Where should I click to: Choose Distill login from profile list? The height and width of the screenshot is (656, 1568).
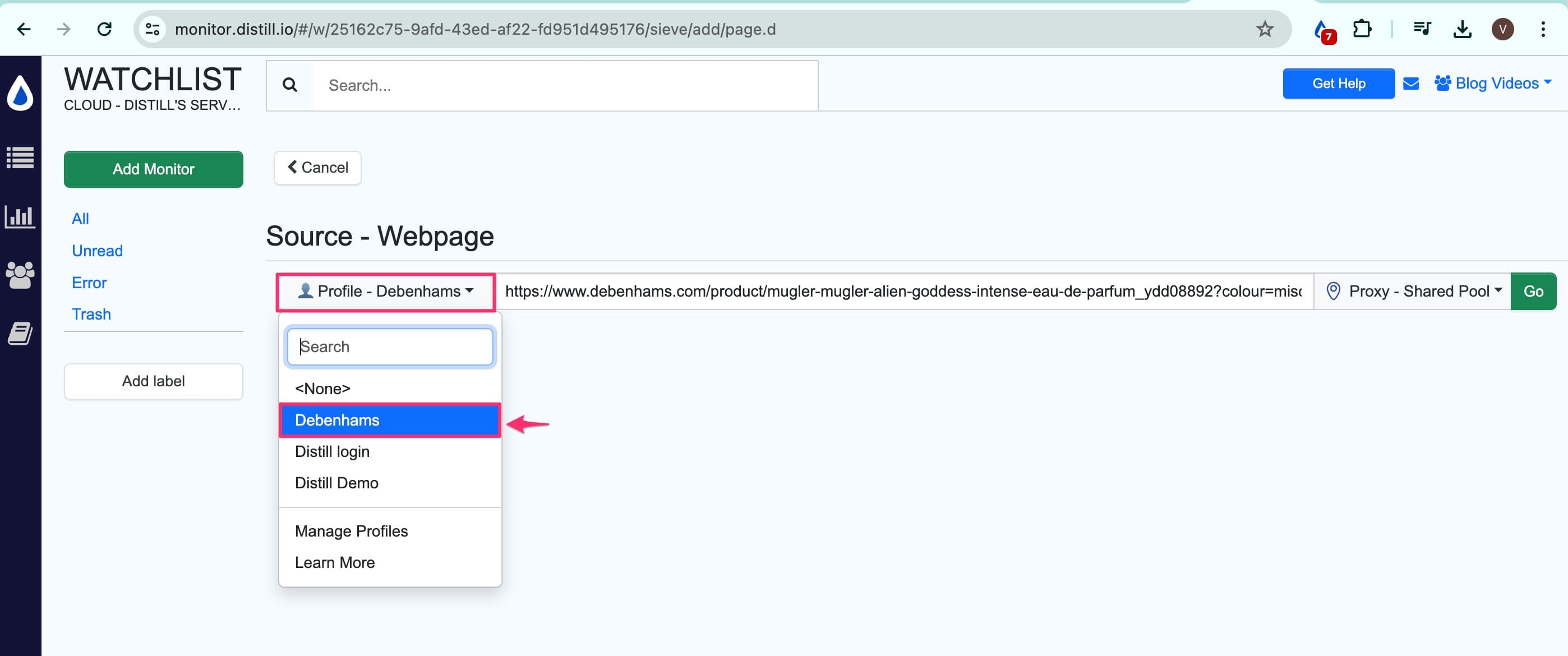[333, 451]
